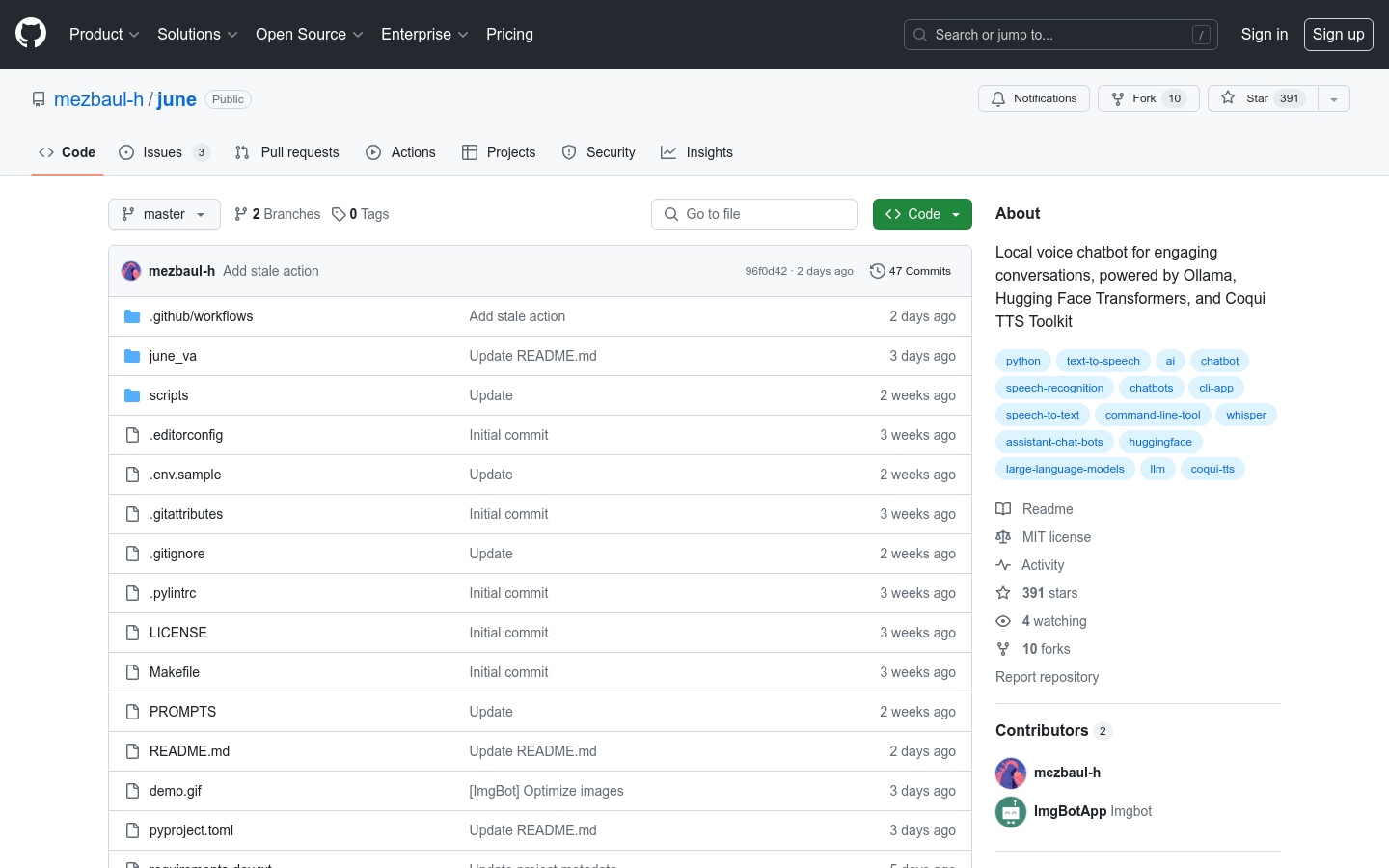
Task: Open repository Activity link
Action: point(1030,565)
